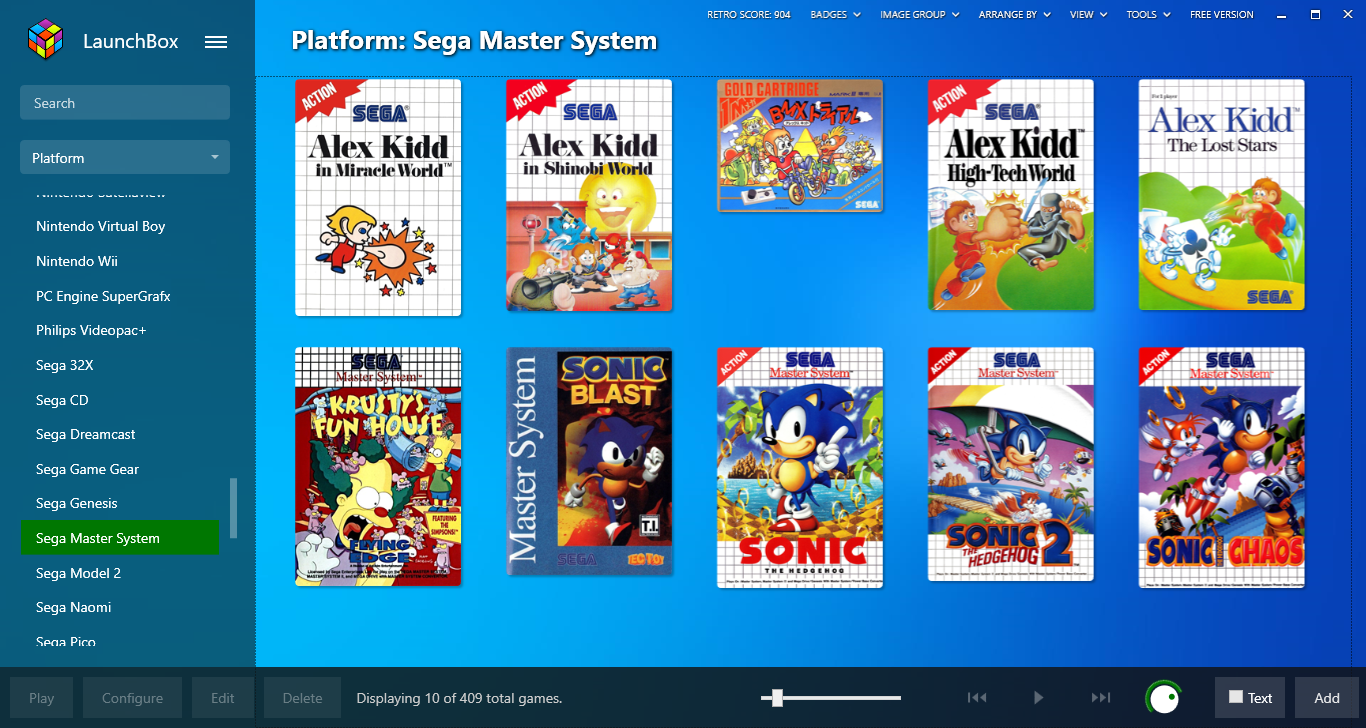Click the Play button
1366x728 pixels.
click(42, 698)
